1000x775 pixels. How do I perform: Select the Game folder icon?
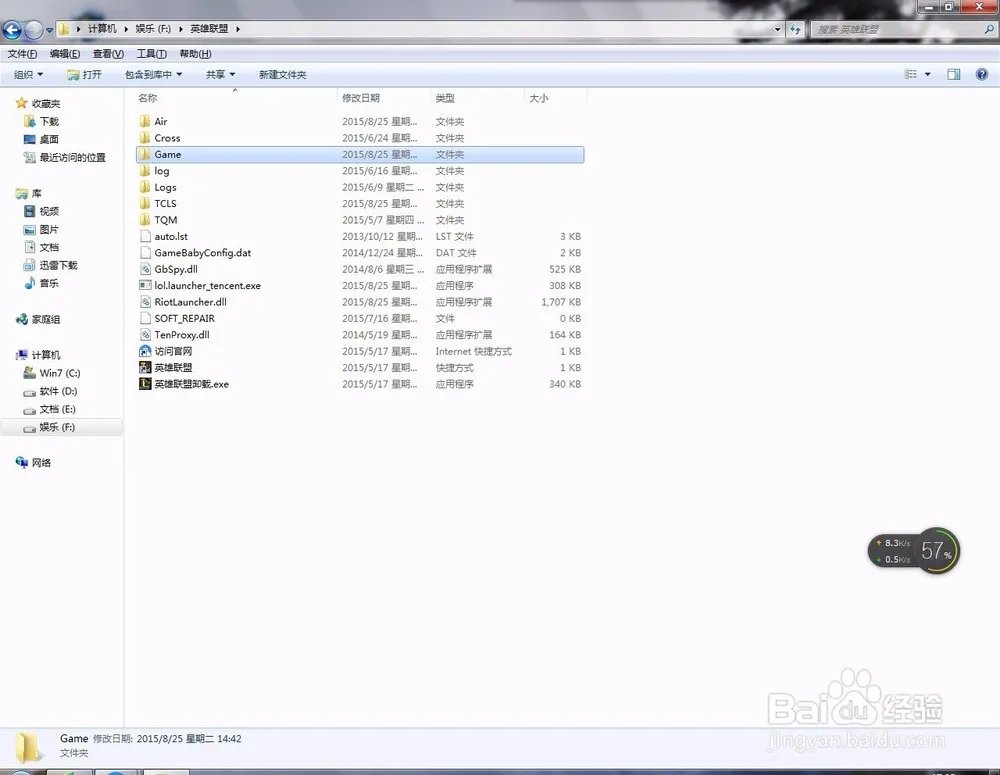145,154
